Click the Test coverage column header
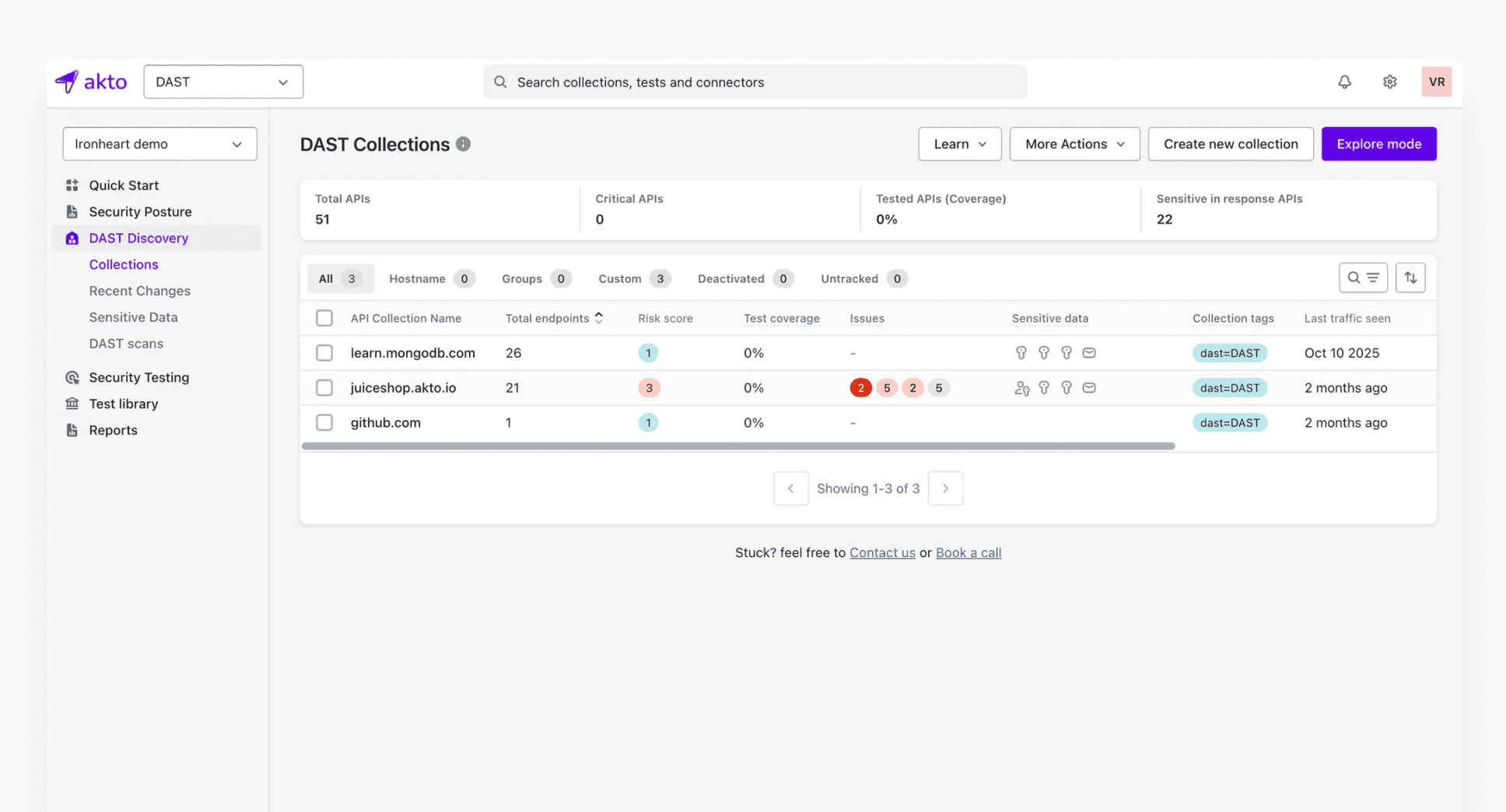The width and height of the screenshot is (1506, 812). click(782, 318)
